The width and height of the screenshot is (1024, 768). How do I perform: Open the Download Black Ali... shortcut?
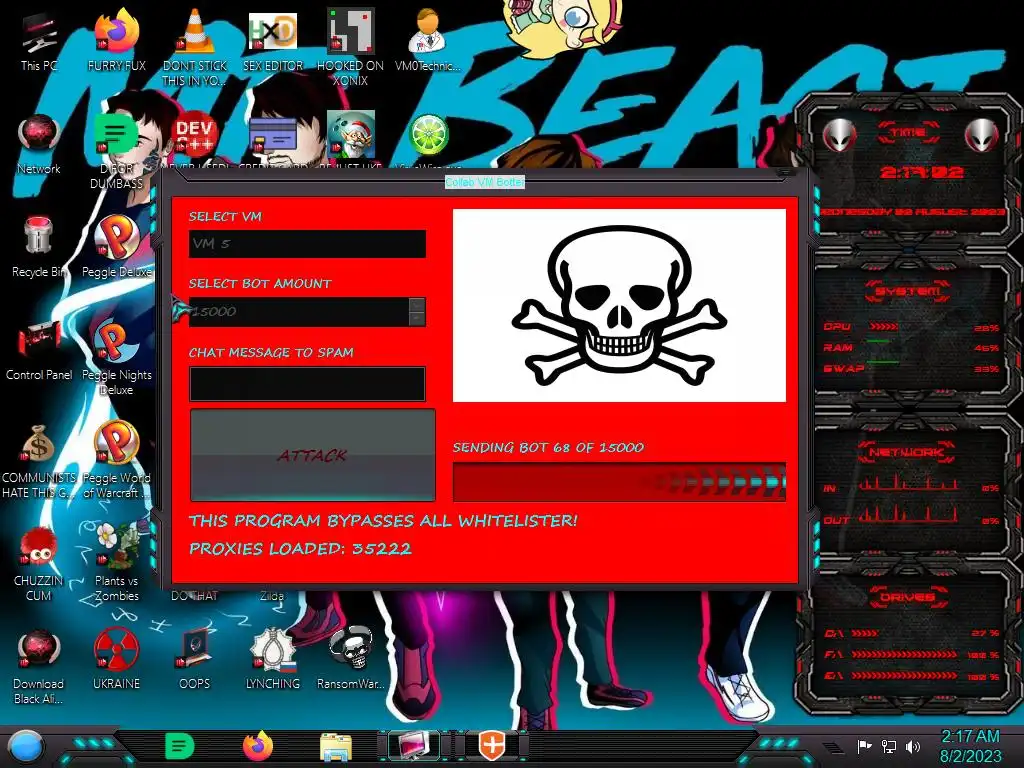click(39, 667)
